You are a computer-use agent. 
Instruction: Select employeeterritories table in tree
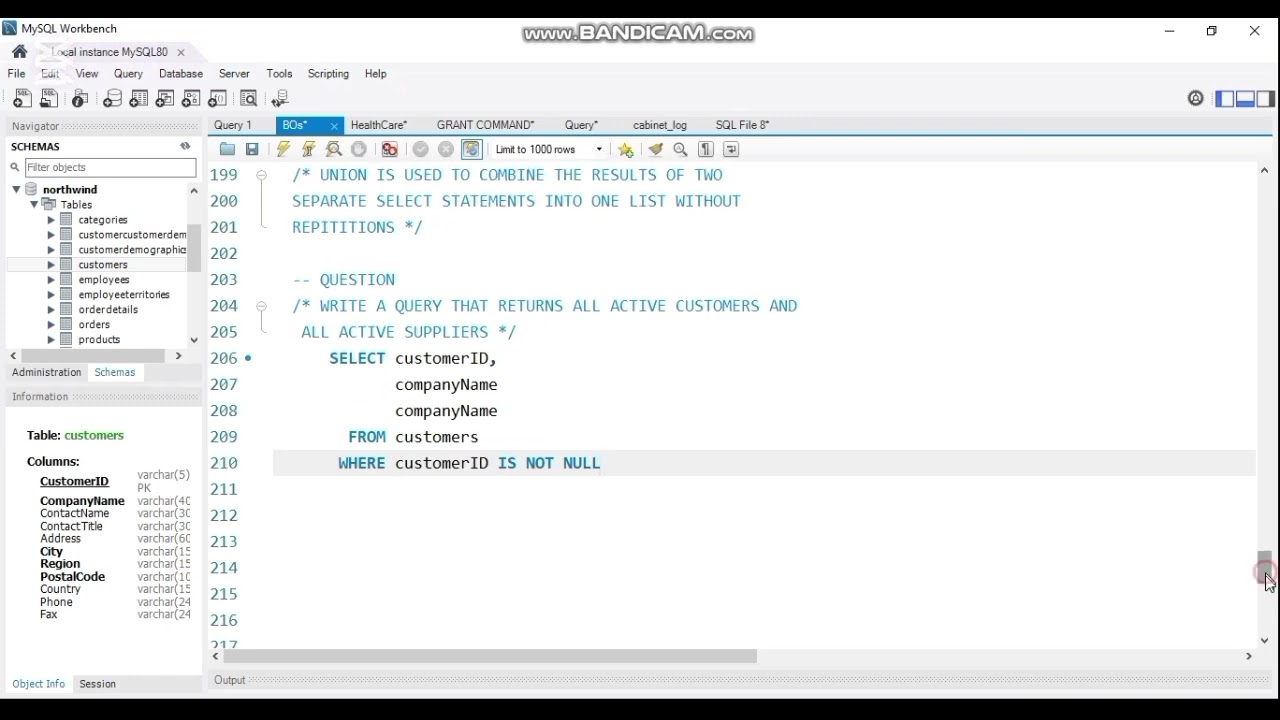coord(124,295)
